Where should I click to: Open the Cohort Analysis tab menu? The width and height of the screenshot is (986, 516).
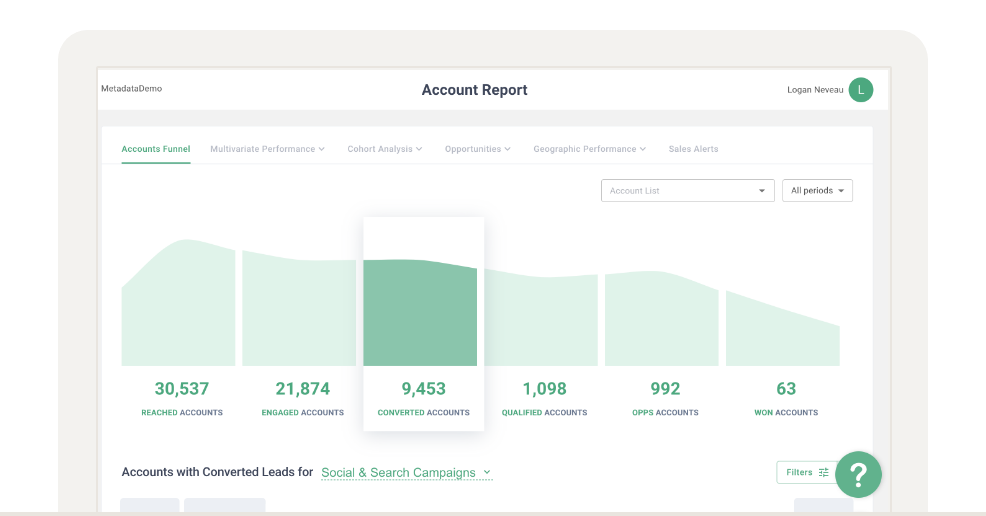coord(385,149)
